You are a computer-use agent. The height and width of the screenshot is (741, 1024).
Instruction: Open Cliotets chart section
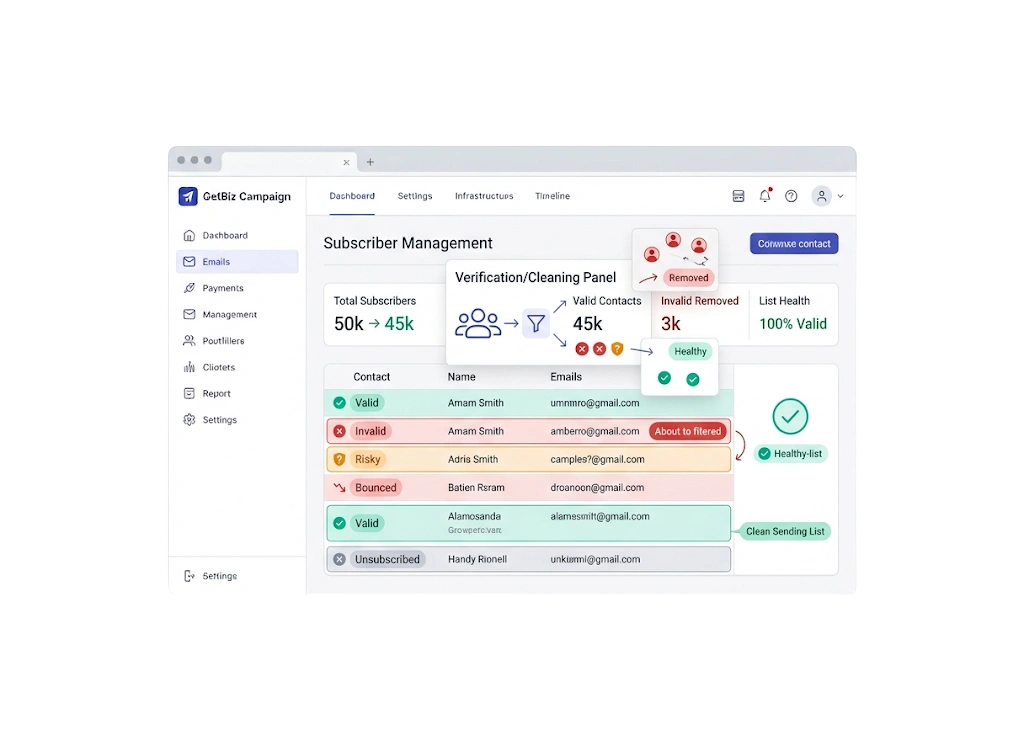tap(209, 368)
